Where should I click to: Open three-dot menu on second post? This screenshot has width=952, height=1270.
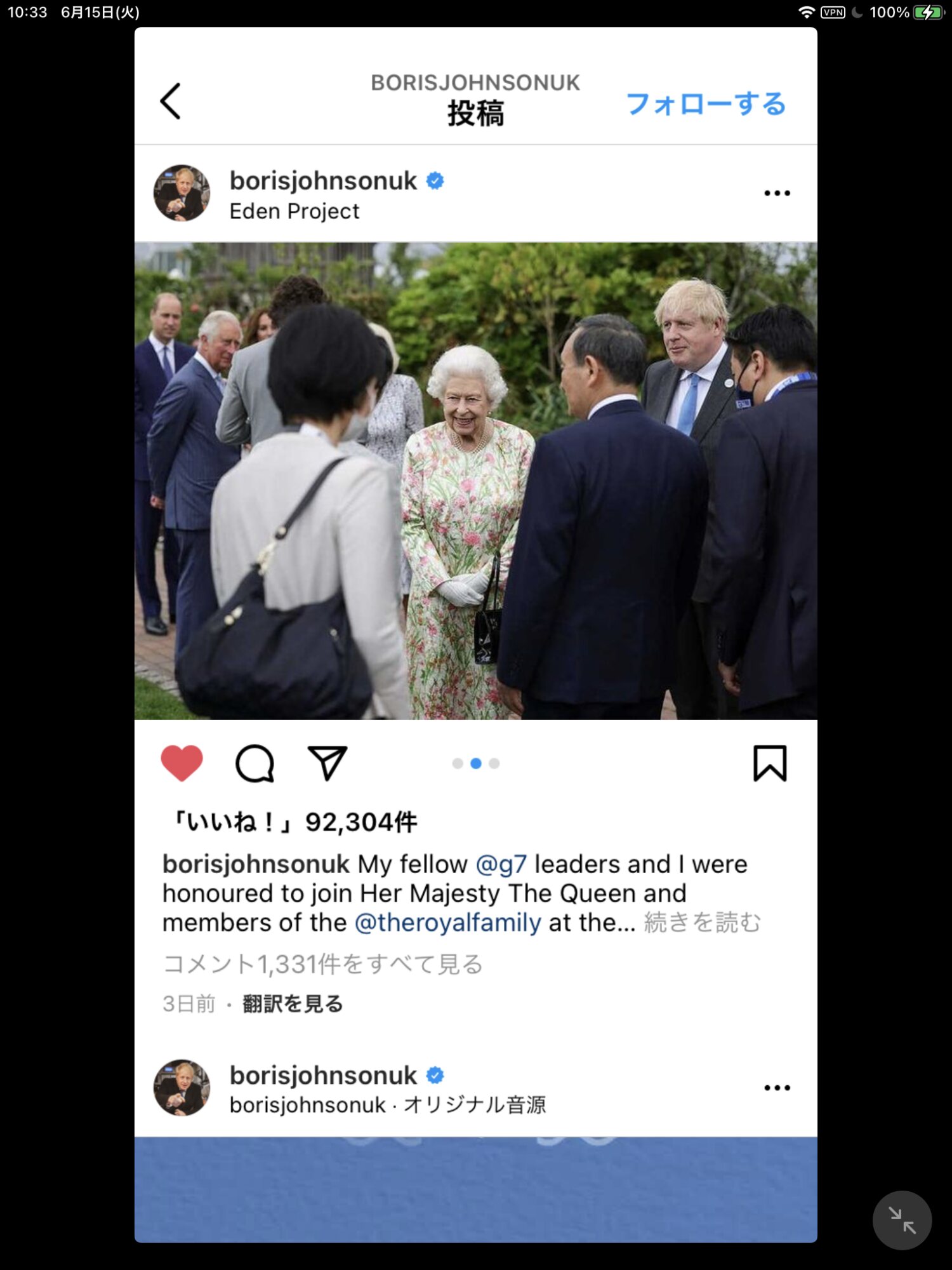[777, 1088]
